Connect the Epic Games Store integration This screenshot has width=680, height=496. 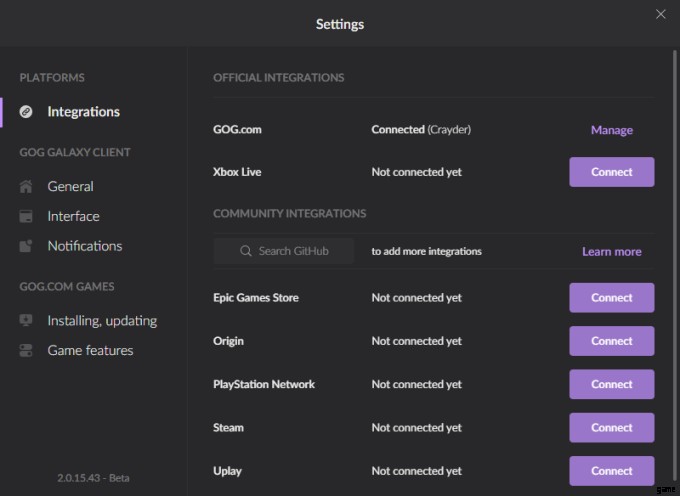(611, 298)
